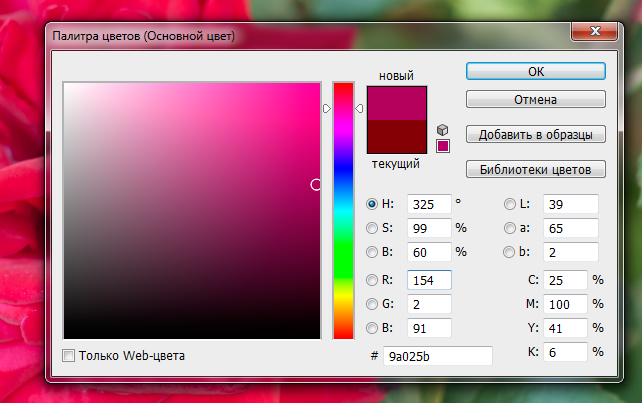Select the L lightness radio button
Image resolution: width=642 pixels, height=403 pixels.
[x=509, y=204]
